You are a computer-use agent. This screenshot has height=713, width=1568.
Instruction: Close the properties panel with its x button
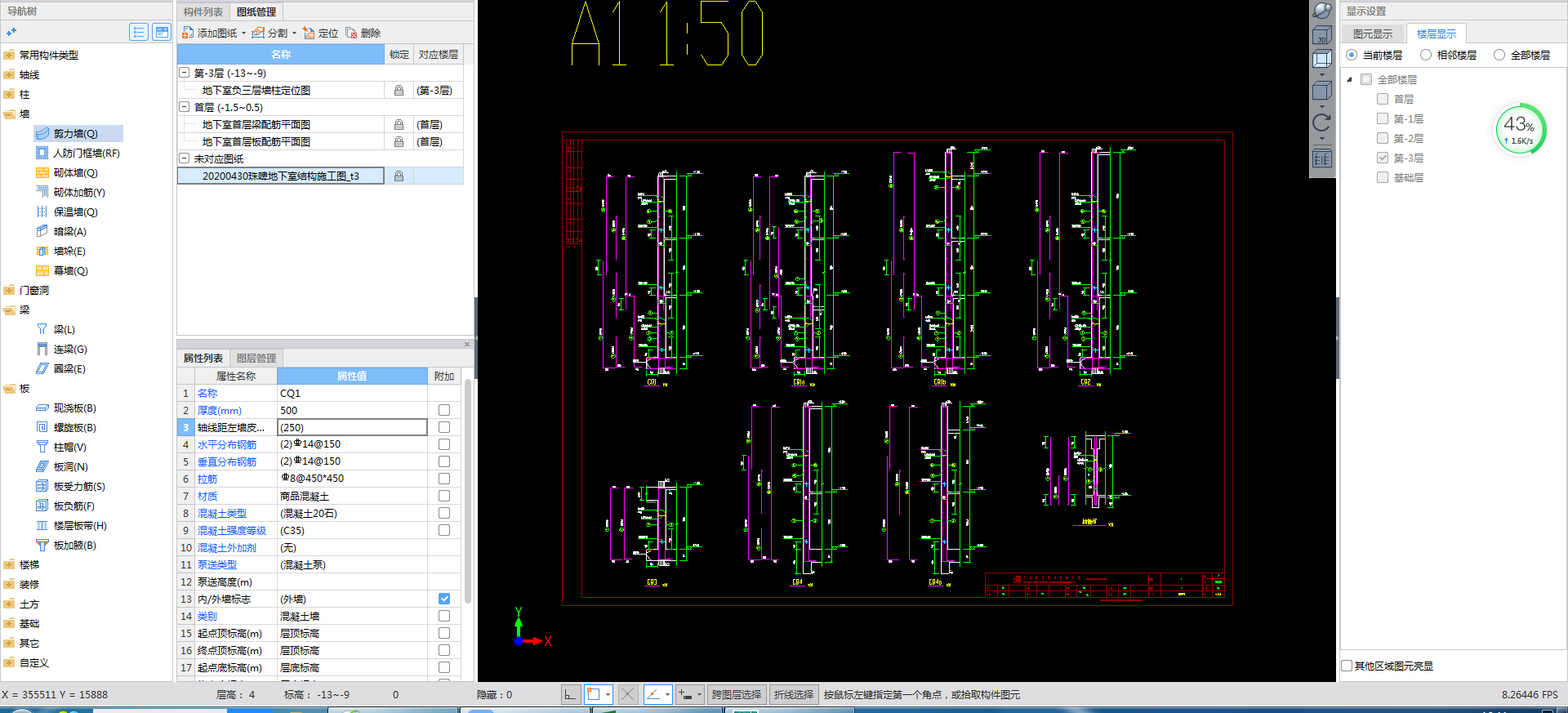click(x=467, y=344)
